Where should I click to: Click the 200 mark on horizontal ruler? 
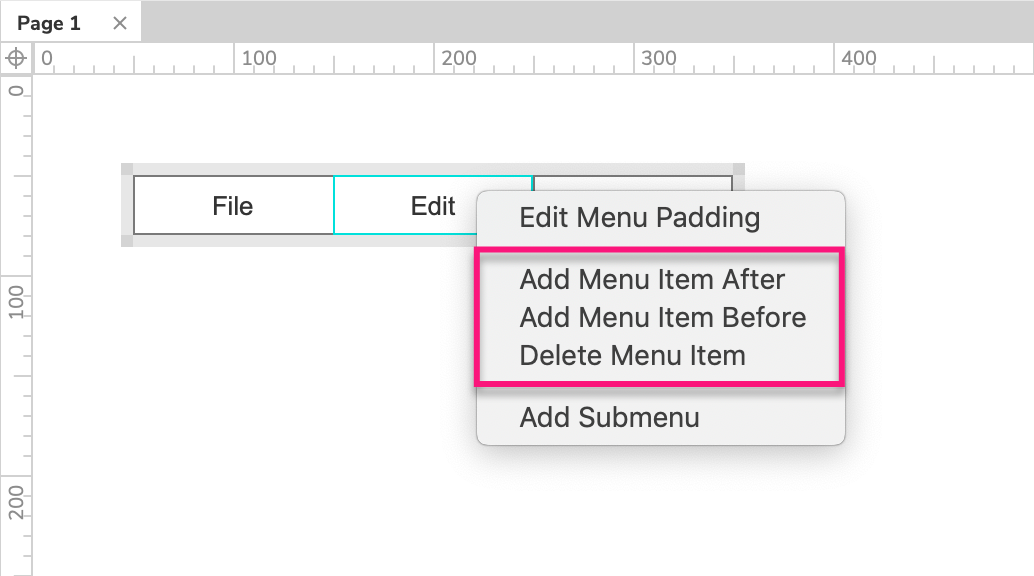coord(458,58)
